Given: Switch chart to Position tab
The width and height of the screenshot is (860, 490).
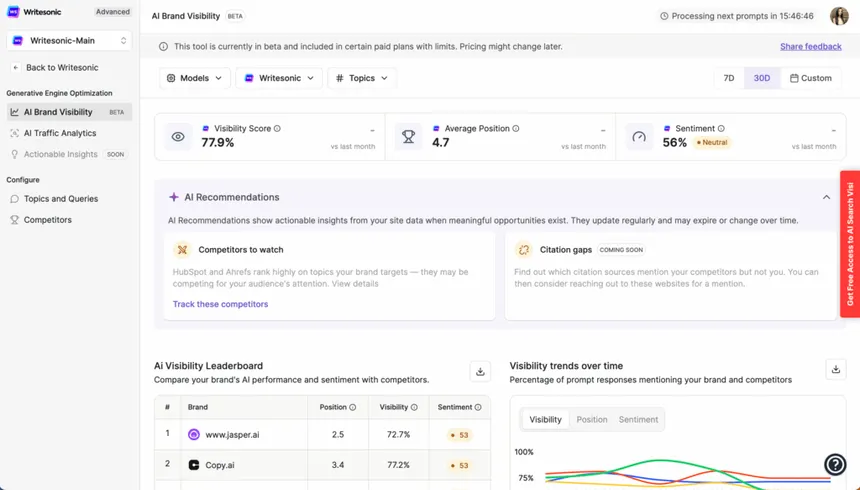Looking at the screenshot, I should click(592, 420).
